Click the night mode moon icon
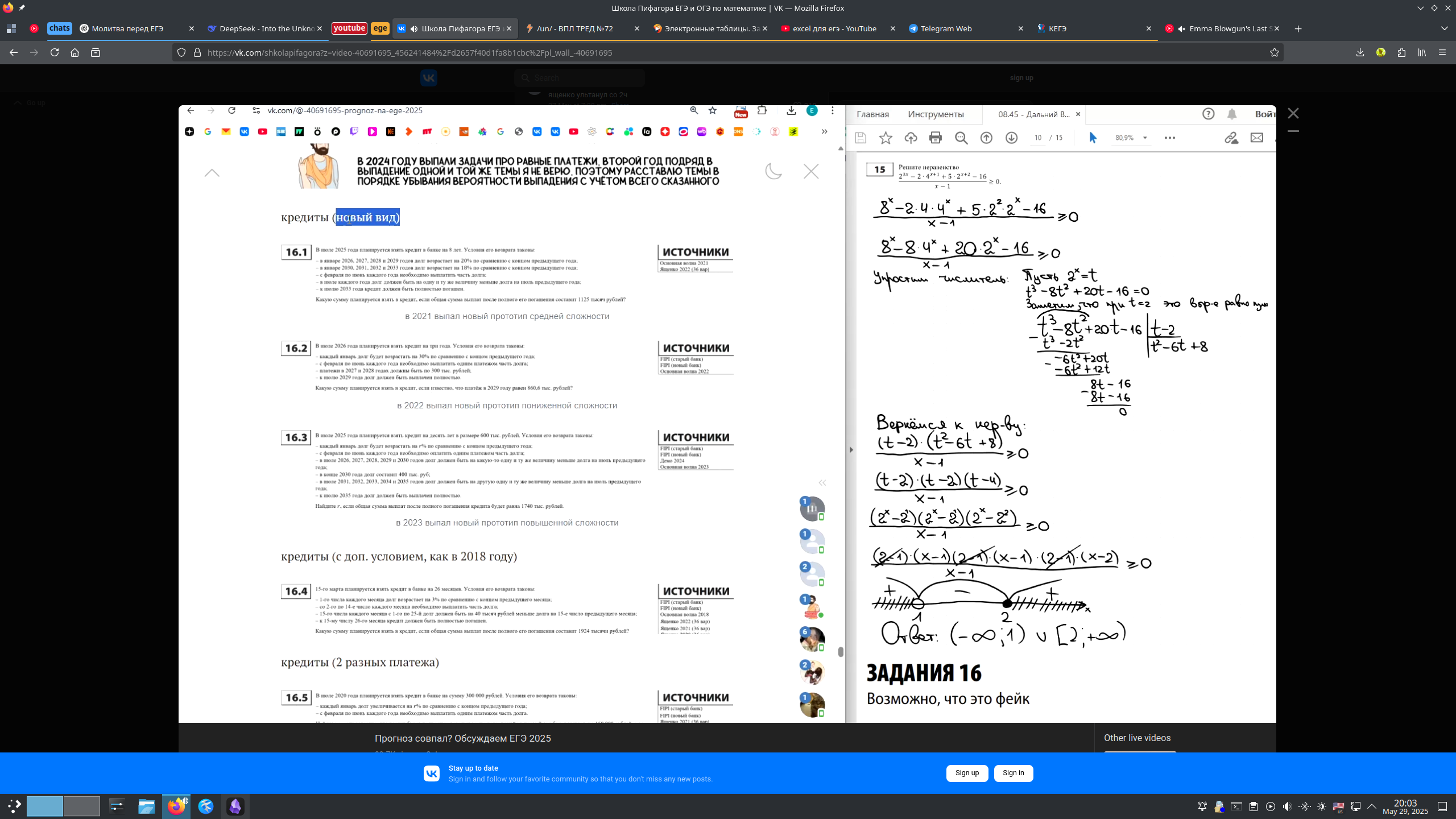 click(773, 171)
